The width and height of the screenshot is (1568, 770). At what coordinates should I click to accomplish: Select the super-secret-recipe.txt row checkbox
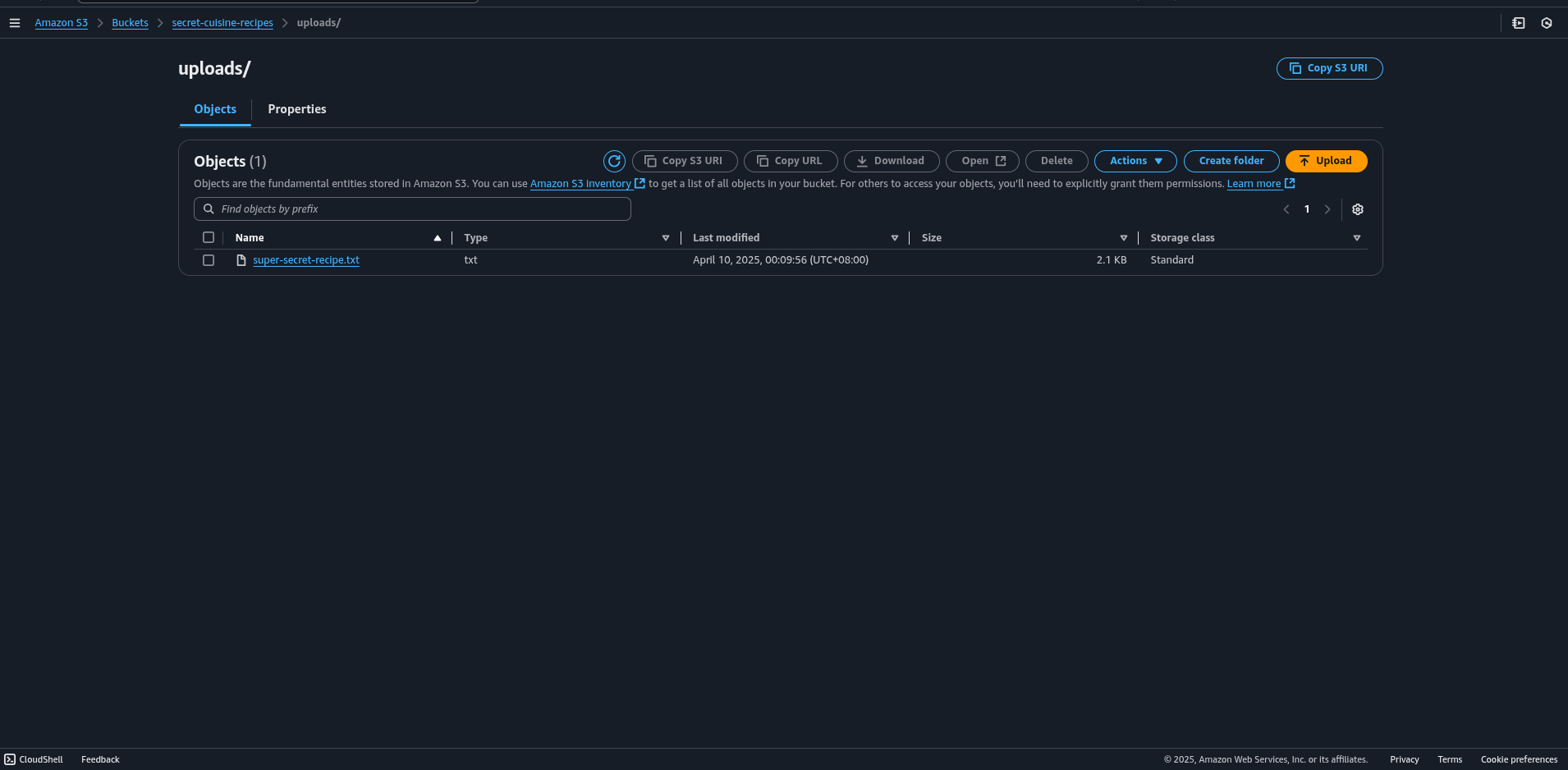click(209, 260)
